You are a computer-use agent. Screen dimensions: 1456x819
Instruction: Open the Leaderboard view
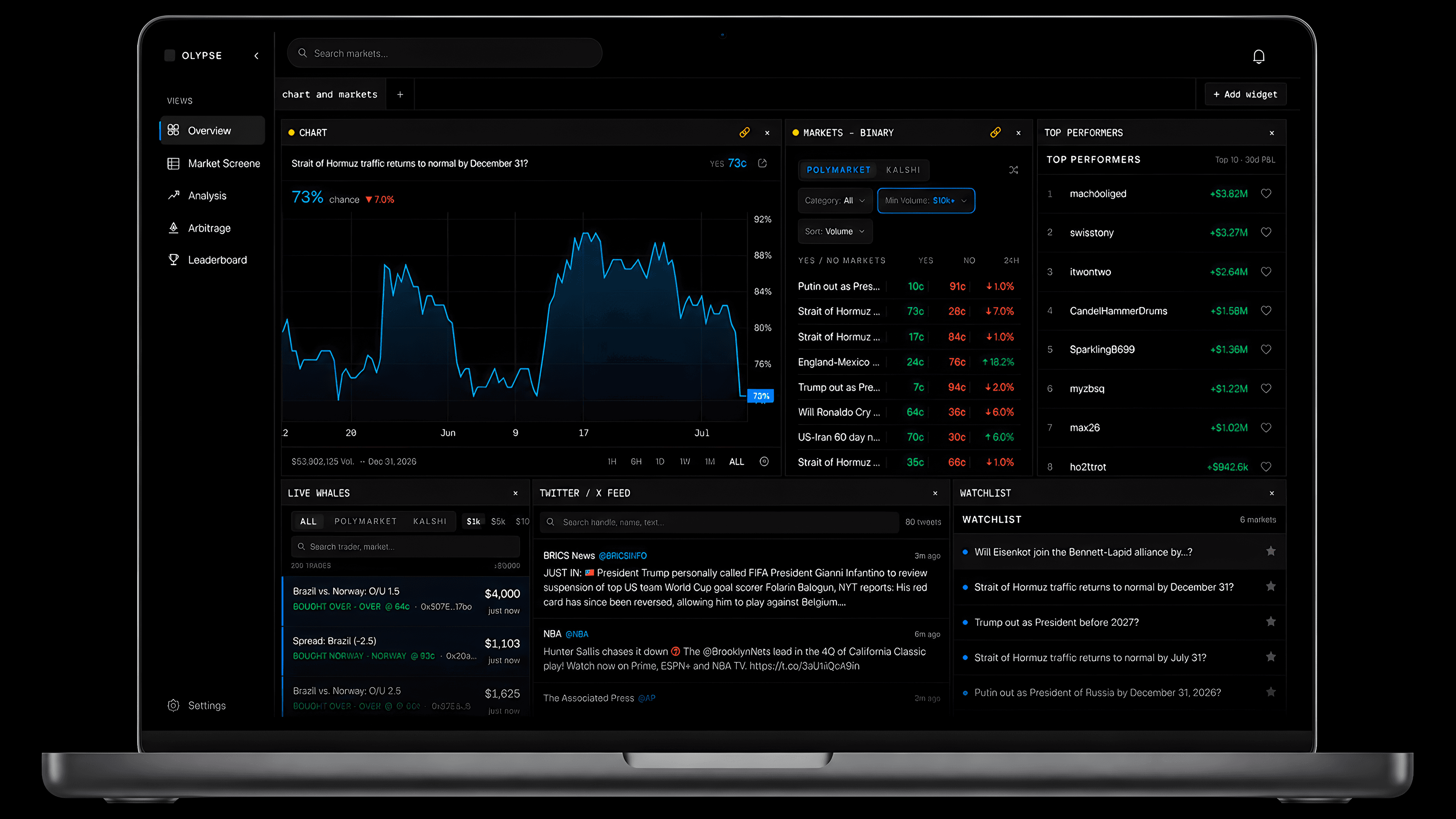point(212,260)
